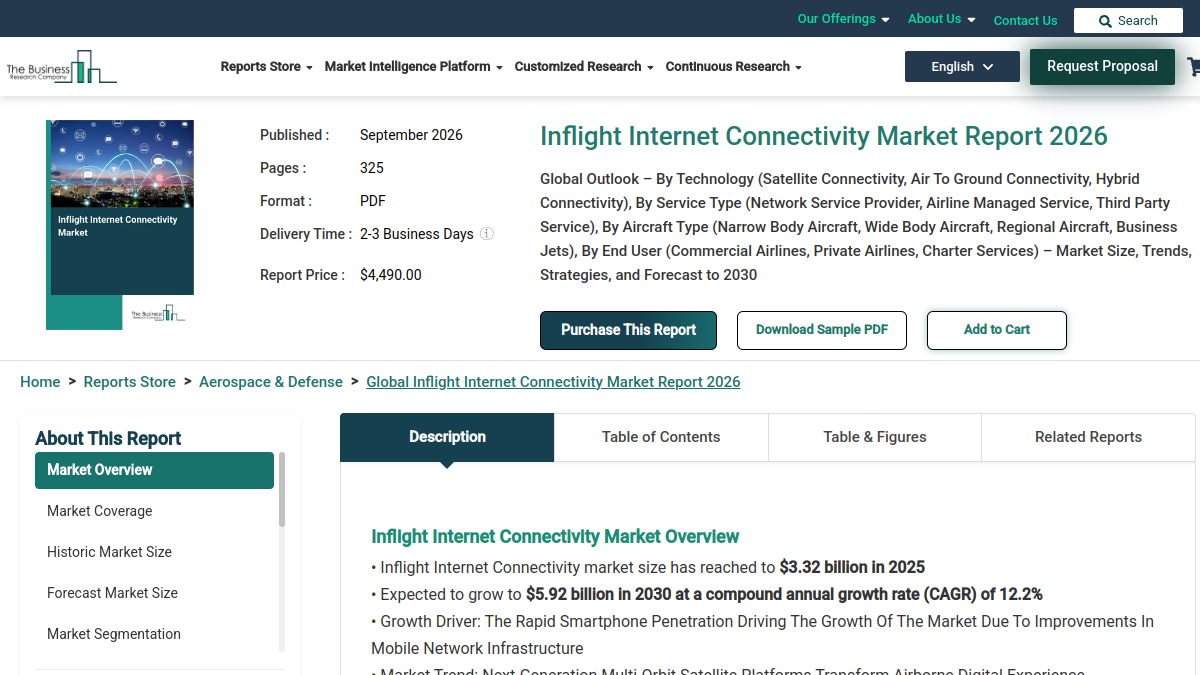Click The Business Research Company logo

61,67
